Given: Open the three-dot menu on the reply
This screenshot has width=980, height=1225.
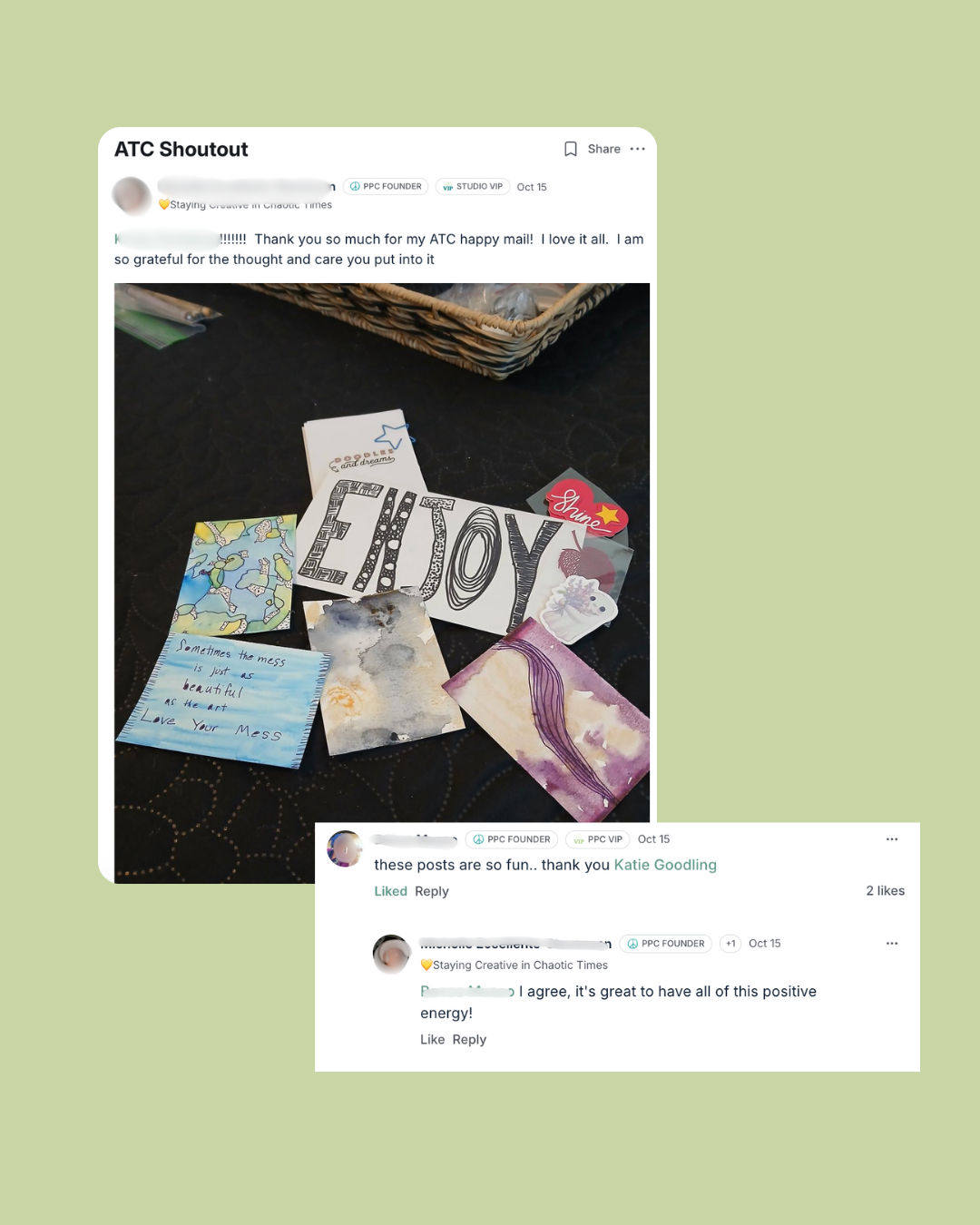Looking at the screenshot, I should [x=892, y=944].
